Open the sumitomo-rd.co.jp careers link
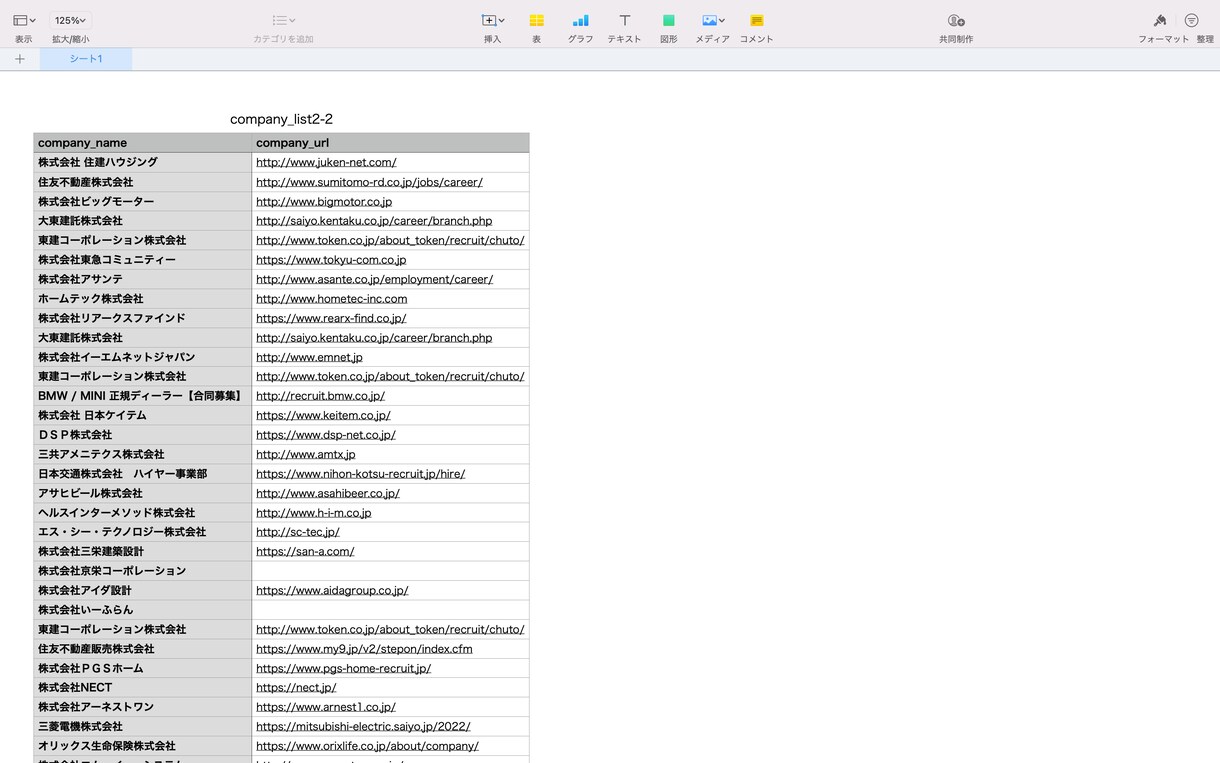 click(x=369, y=182)
